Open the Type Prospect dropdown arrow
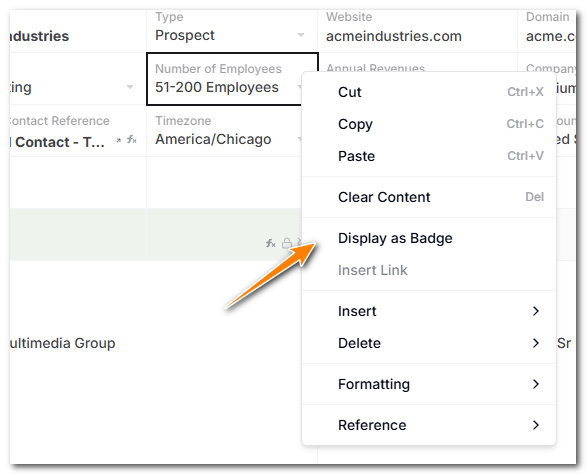This screenshot has height=475, width=587. 301,35
